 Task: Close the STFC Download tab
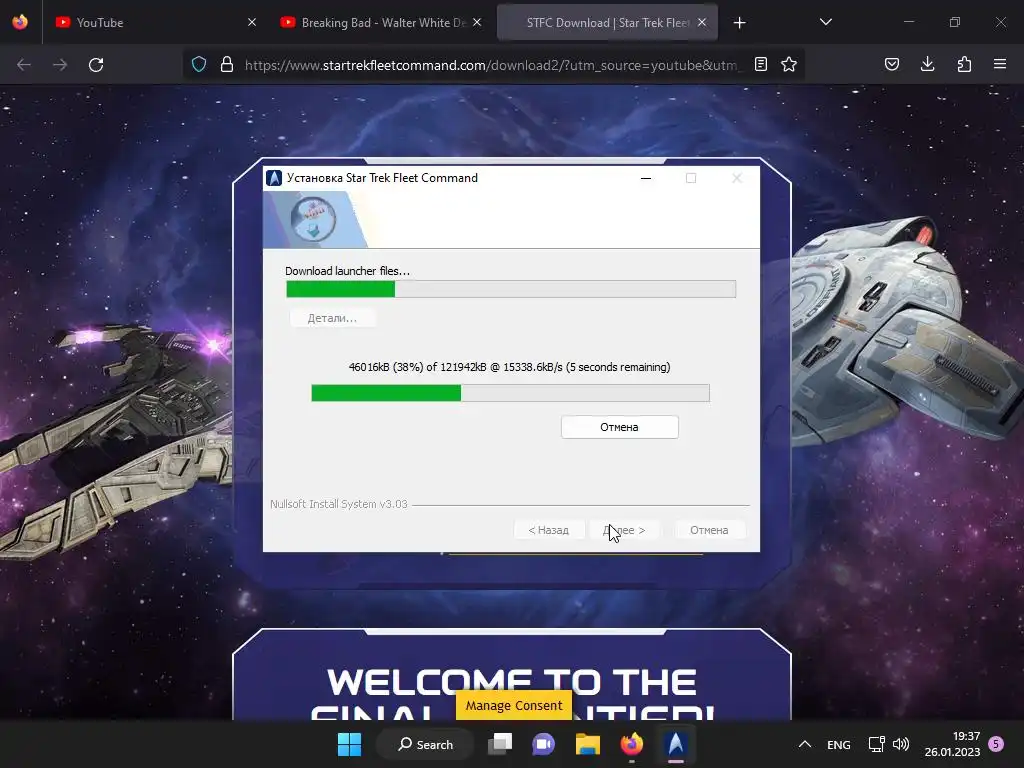[702, 22]
